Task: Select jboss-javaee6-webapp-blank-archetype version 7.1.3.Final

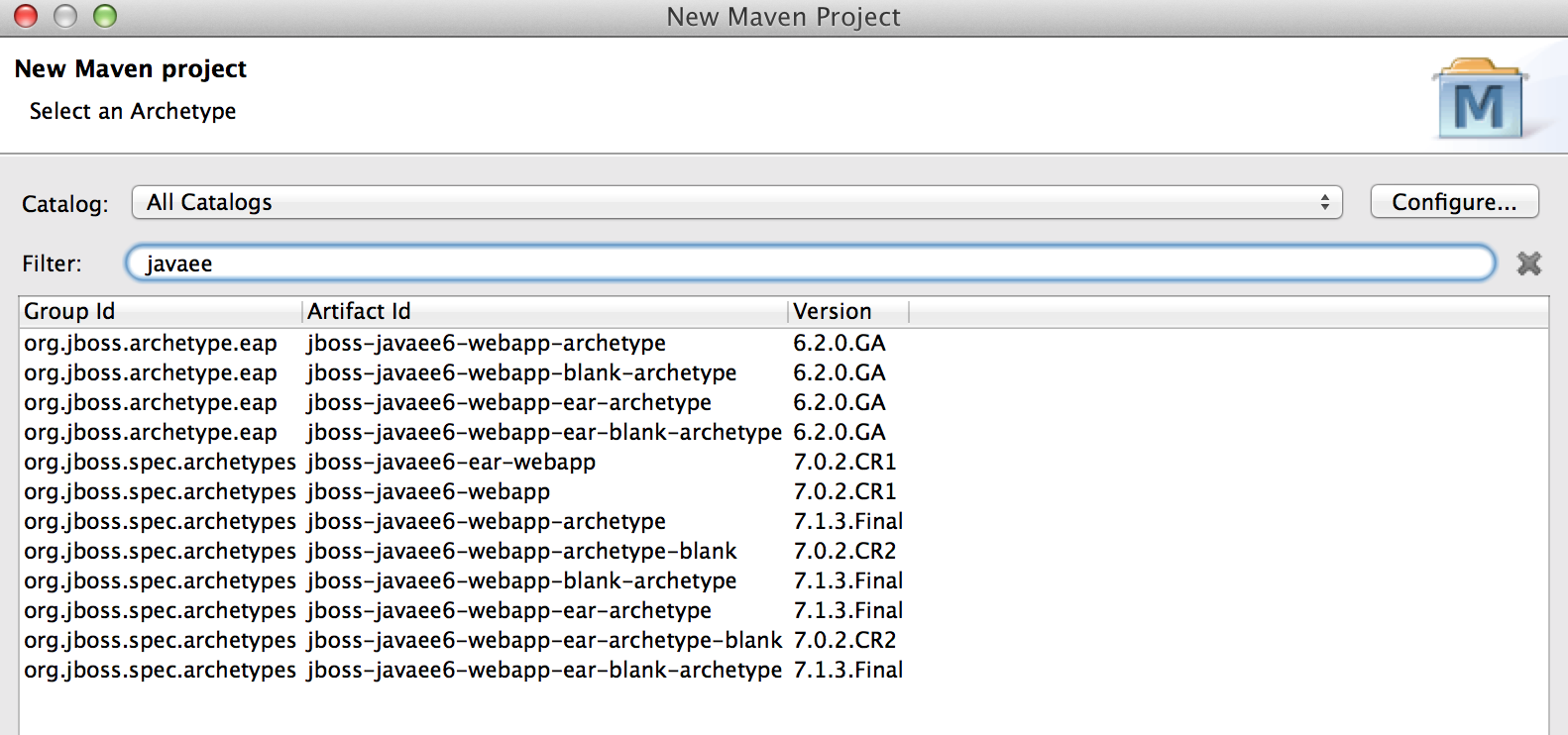Action: [783, 580]
